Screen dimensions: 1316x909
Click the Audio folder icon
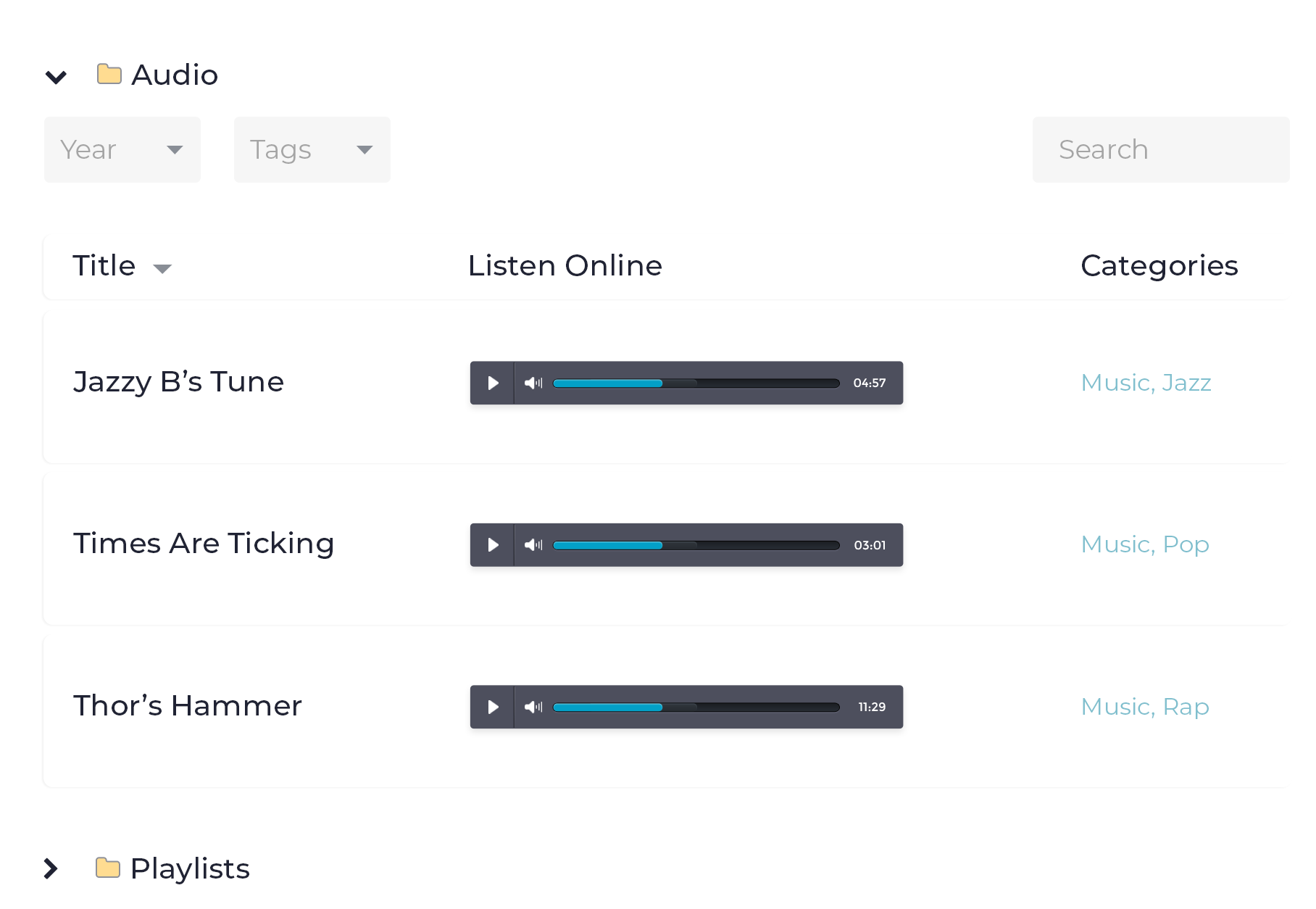pyautogui.click(x=109, y=74)
